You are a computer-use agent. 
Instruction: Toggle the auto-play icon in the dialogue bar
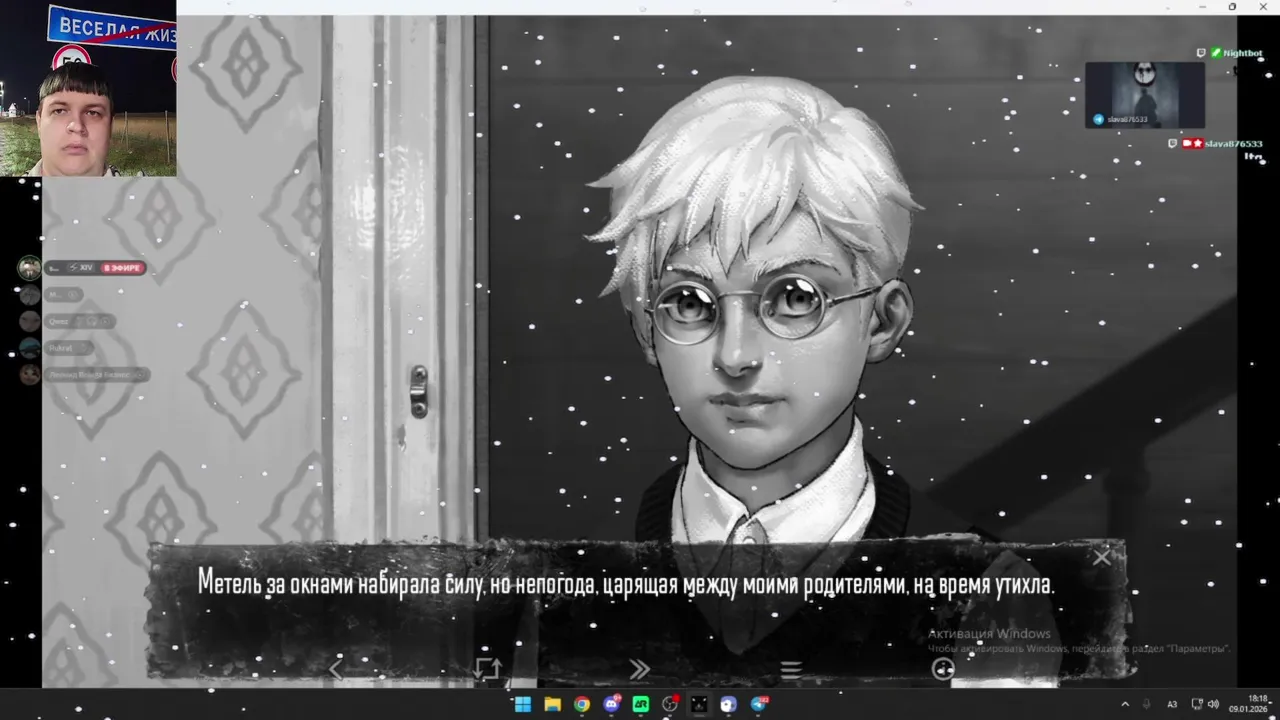[x=487, y=669]
